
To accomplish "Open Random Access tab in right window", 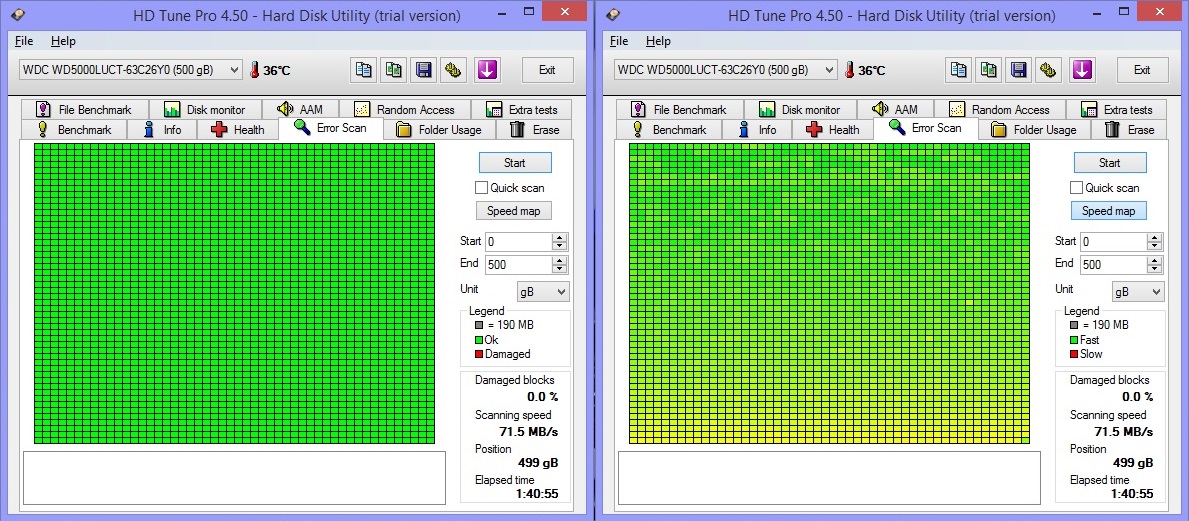I will click(x=999, y=109).
